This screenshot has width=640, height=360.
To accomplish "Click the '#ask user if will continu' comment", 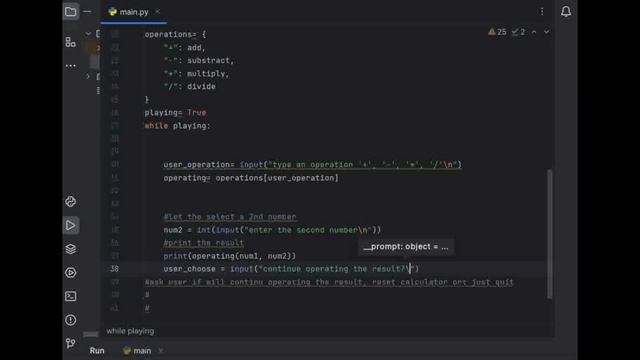I will click(x=329, y=282).
